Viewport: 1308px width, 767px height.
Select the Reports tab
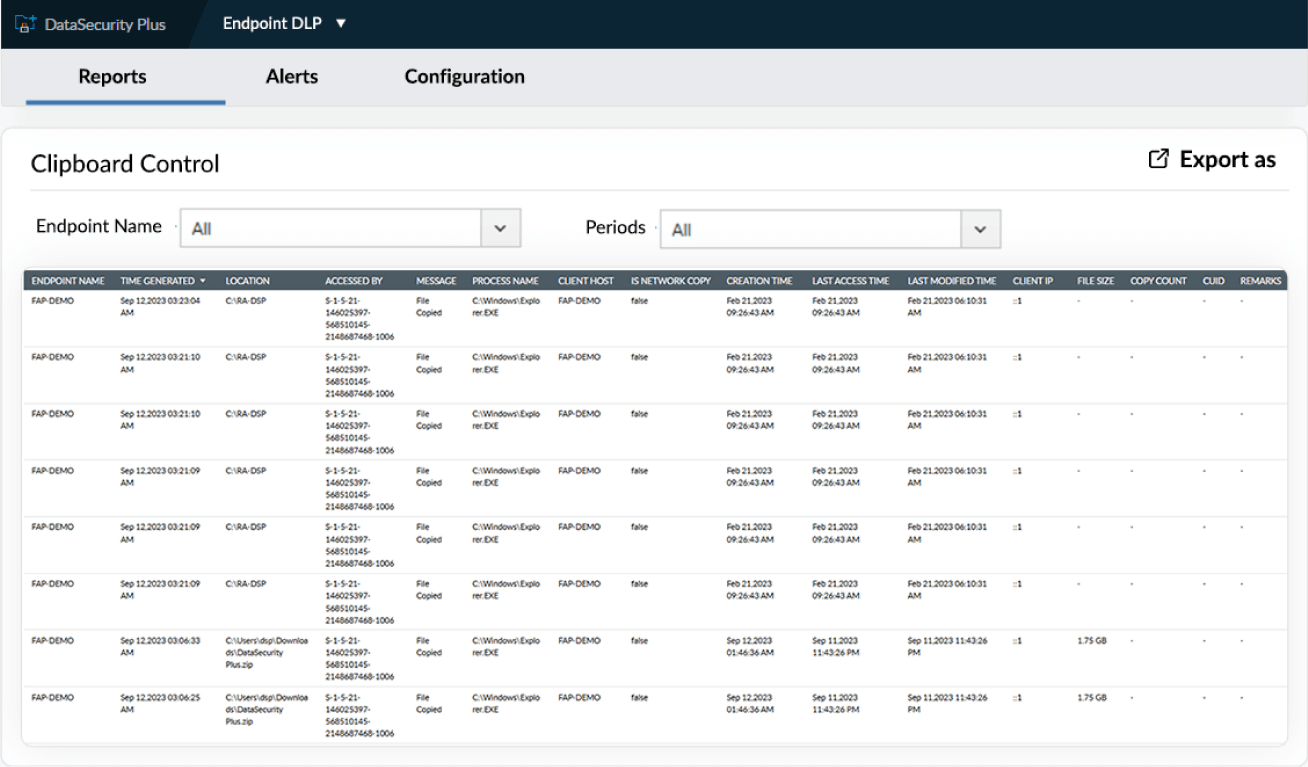click(112, 76)
